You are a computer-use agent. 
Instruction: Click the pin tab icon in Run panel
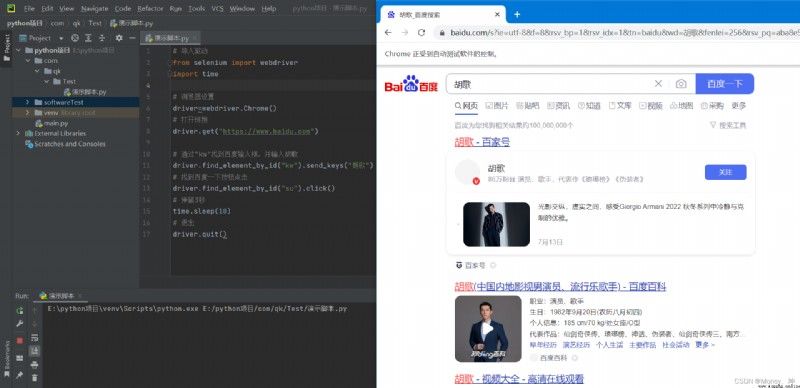click(20, 375)
